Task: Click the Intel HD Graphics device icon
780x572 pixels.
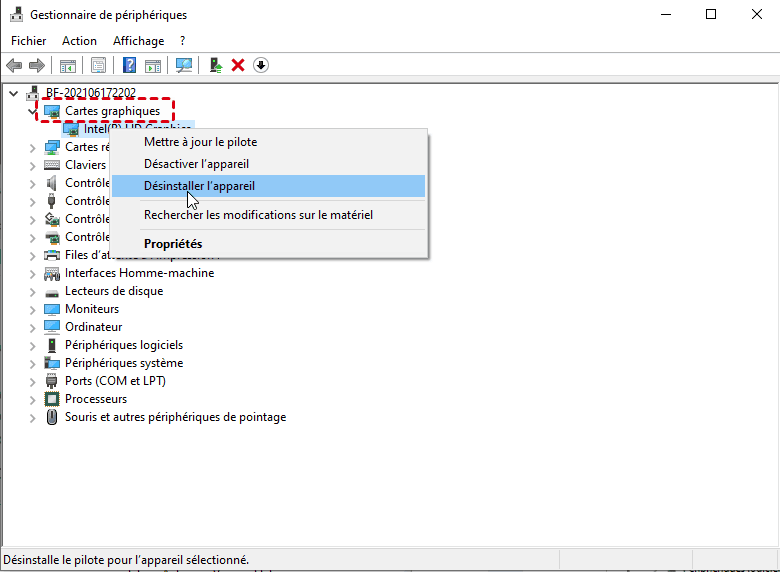Action: click(x=71, y=129)
